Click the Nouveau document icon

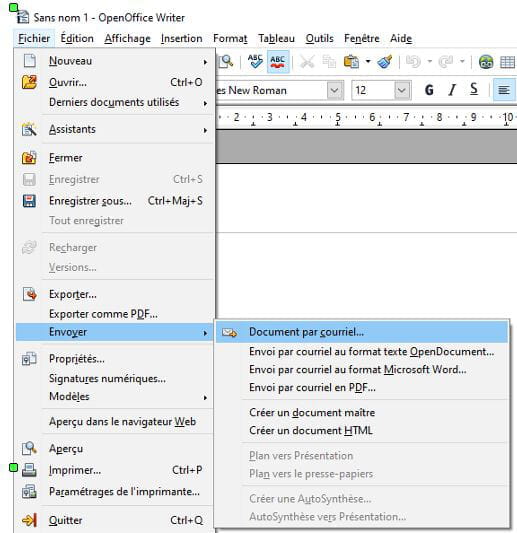(x=29, y=61)
